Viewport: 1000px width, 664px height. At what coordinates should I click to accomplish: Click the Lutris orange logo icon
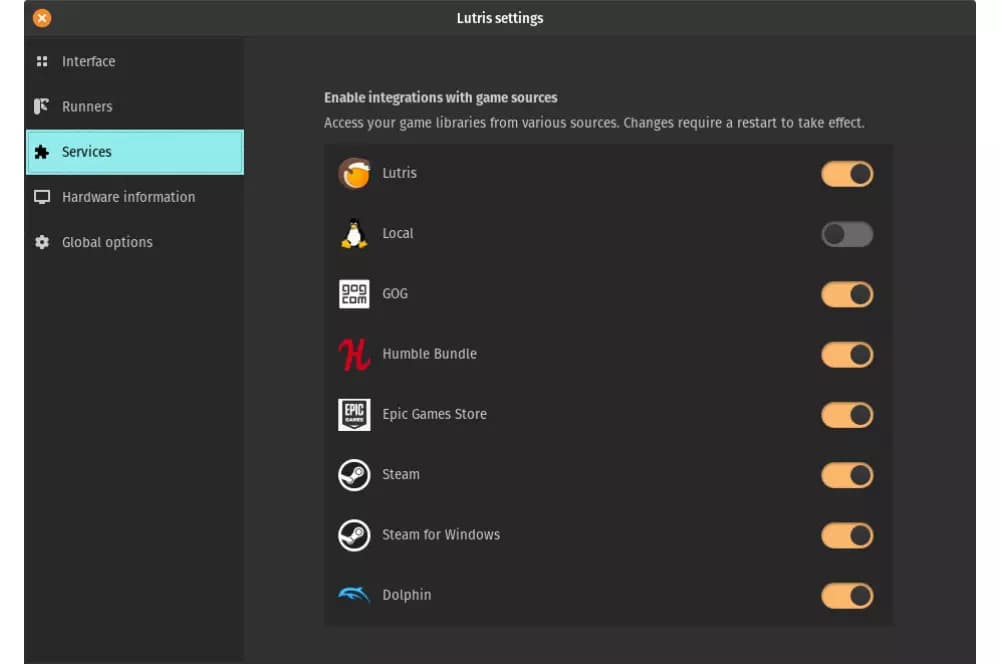pos(354,174)
